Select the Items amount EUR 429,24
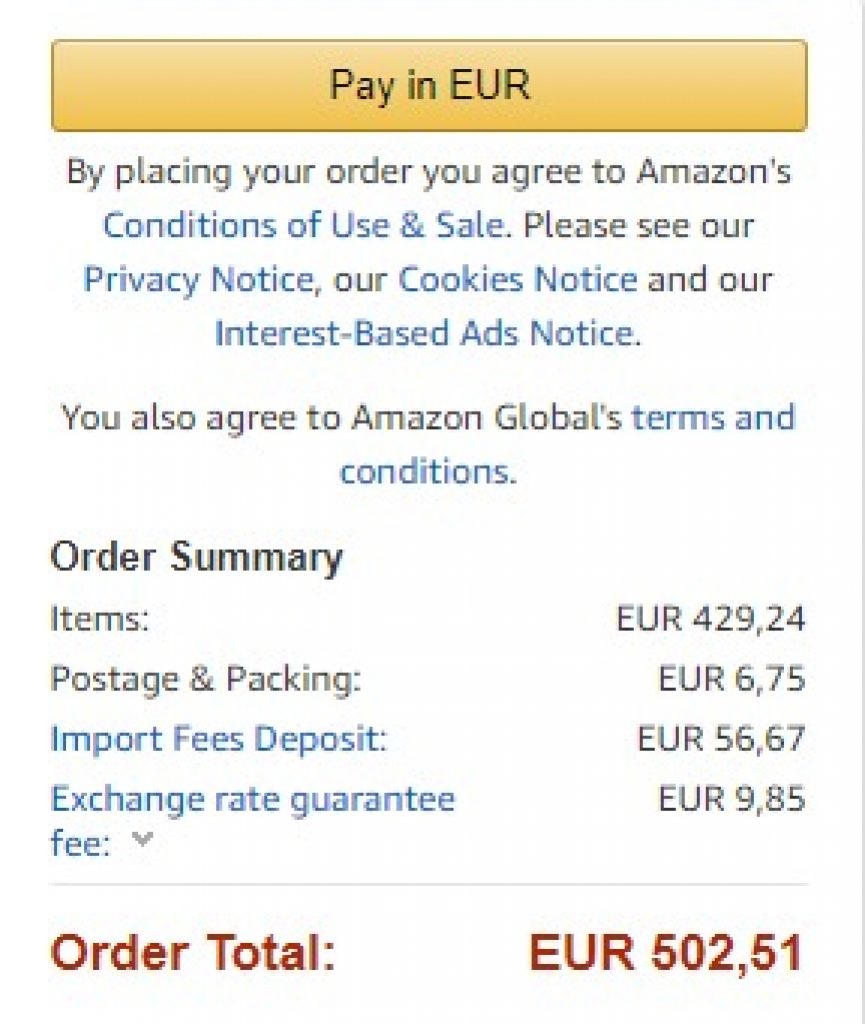 point(710,620)
